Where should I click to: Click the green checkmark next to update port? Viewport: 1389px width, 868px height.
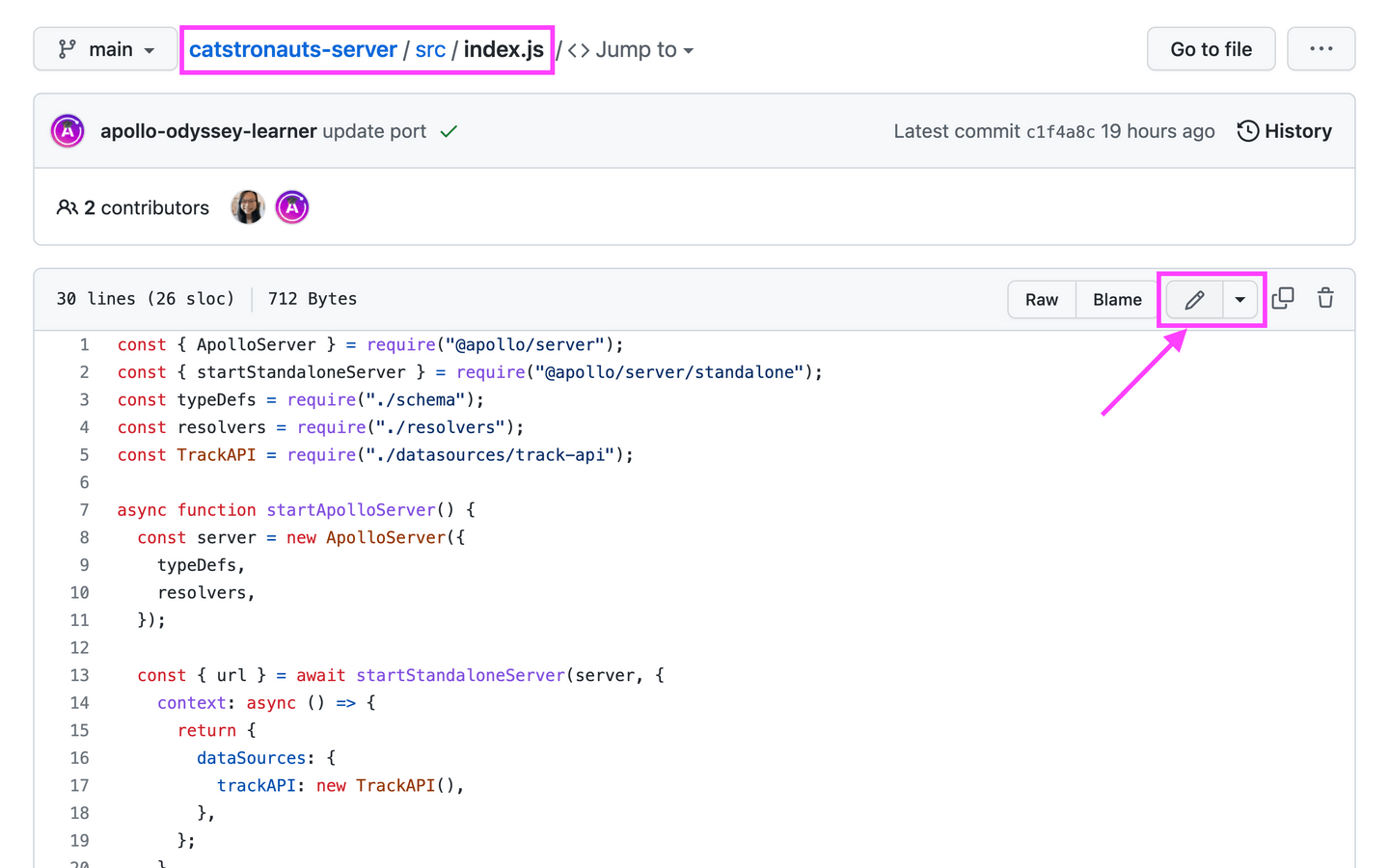pos(448,130)
